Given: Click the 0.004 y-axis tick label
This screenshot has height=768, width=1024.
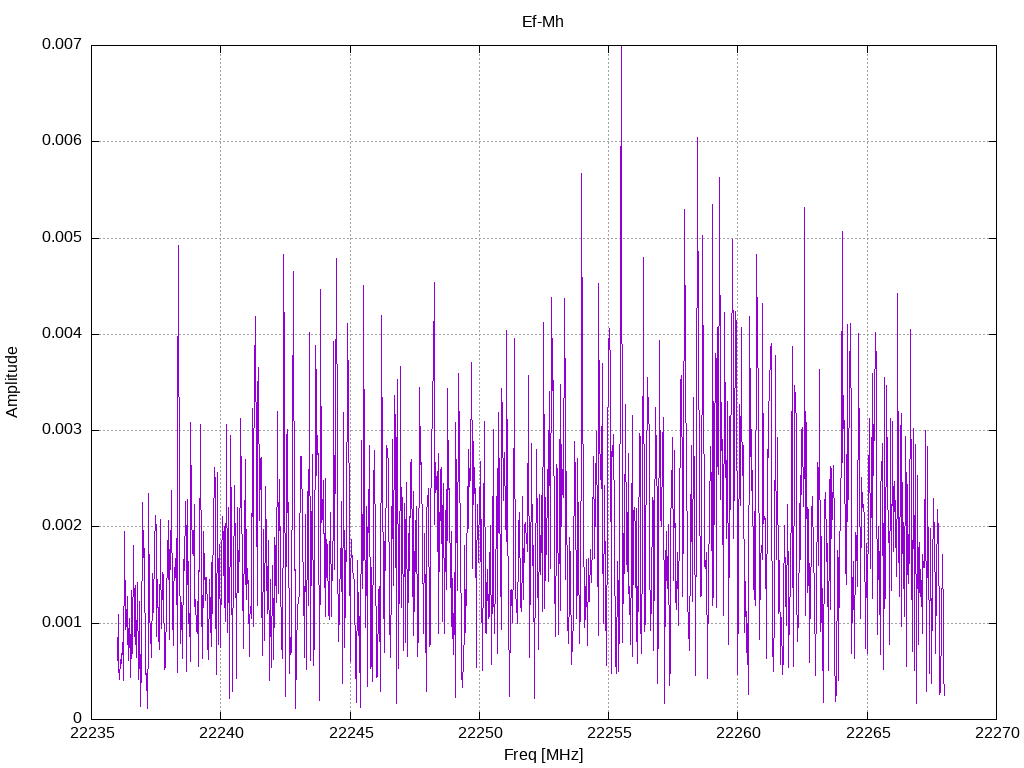Looking at the screenshot, I should (x=62, y=334).
